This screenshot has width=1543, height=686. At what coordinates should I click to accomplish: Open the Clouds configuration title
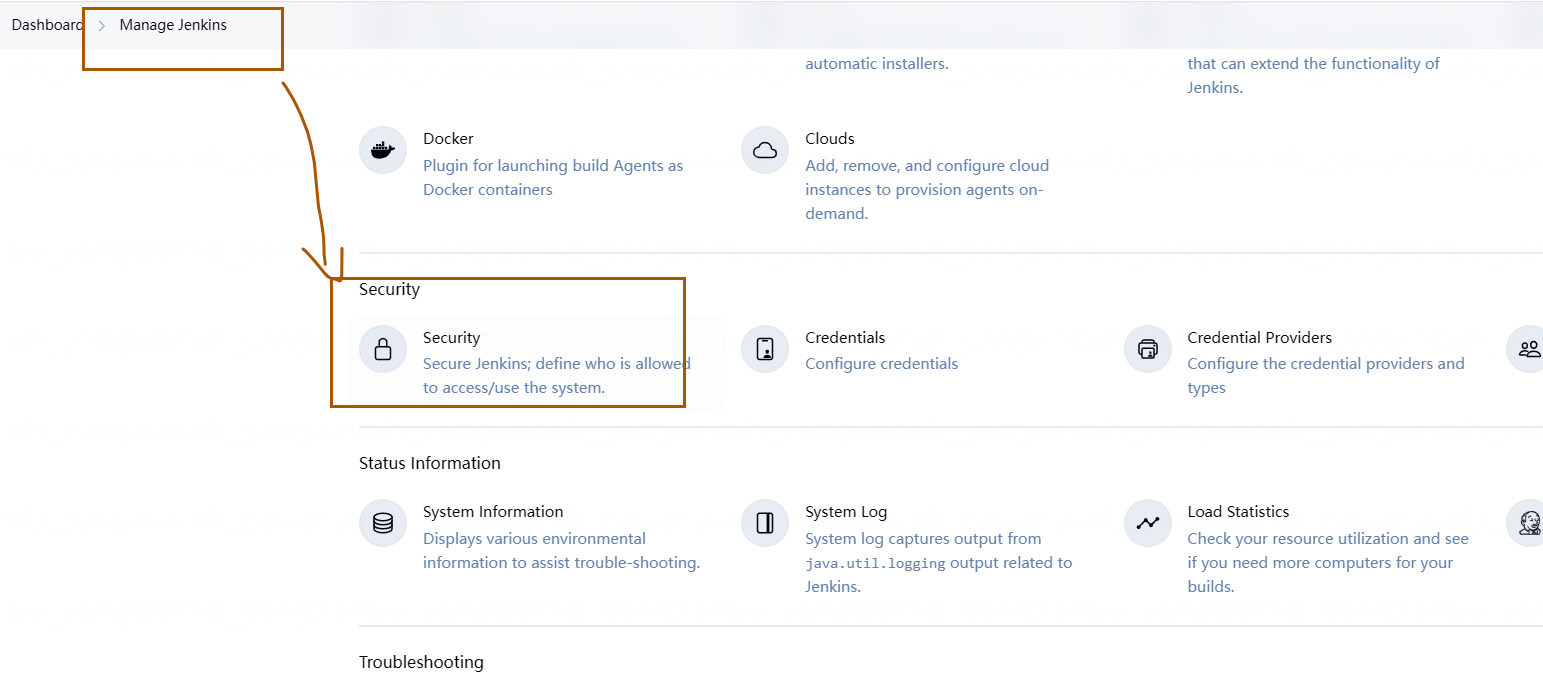pos(830,138)
